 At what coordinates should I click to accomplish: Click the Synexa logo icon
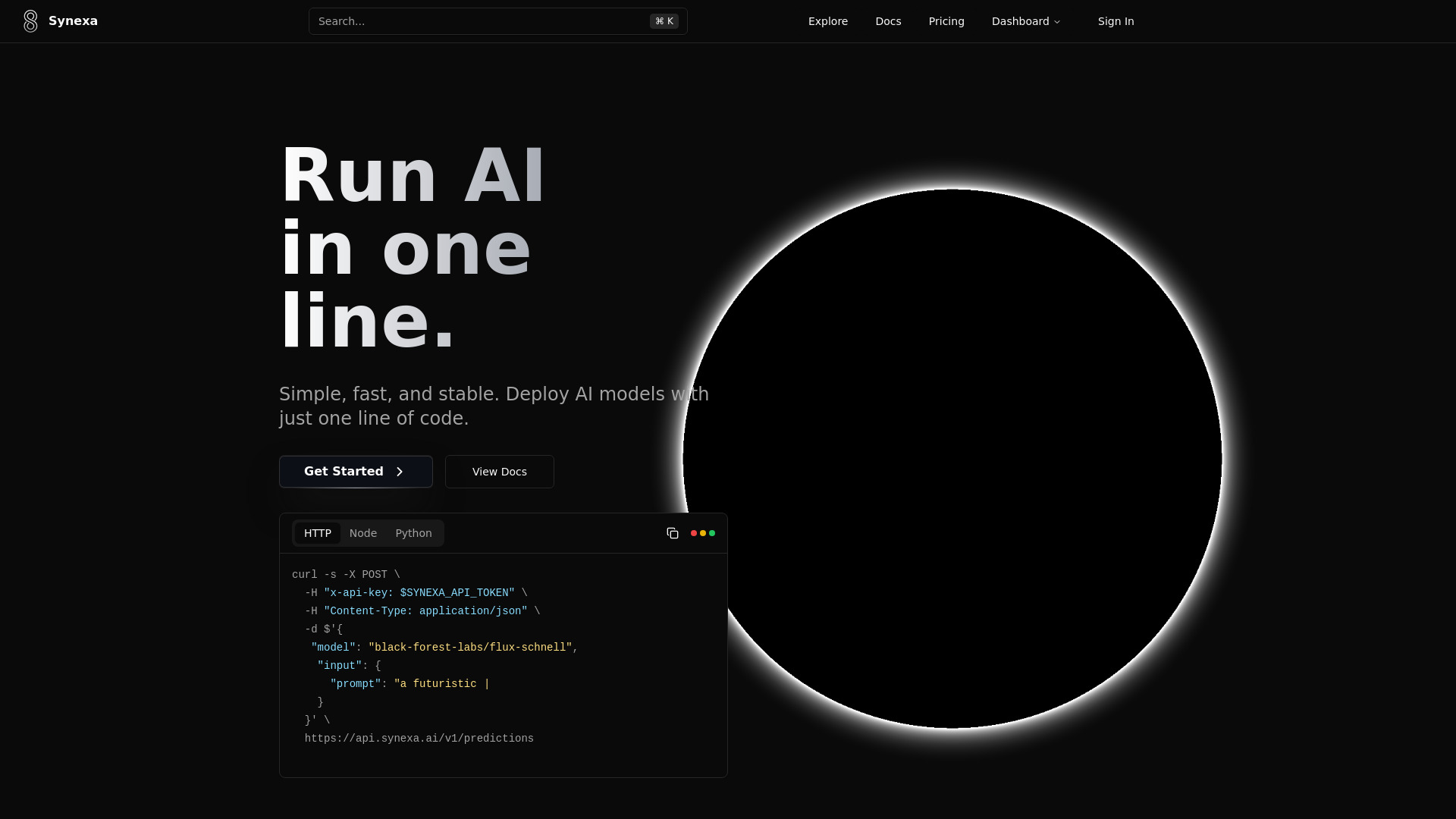point(30,21)
